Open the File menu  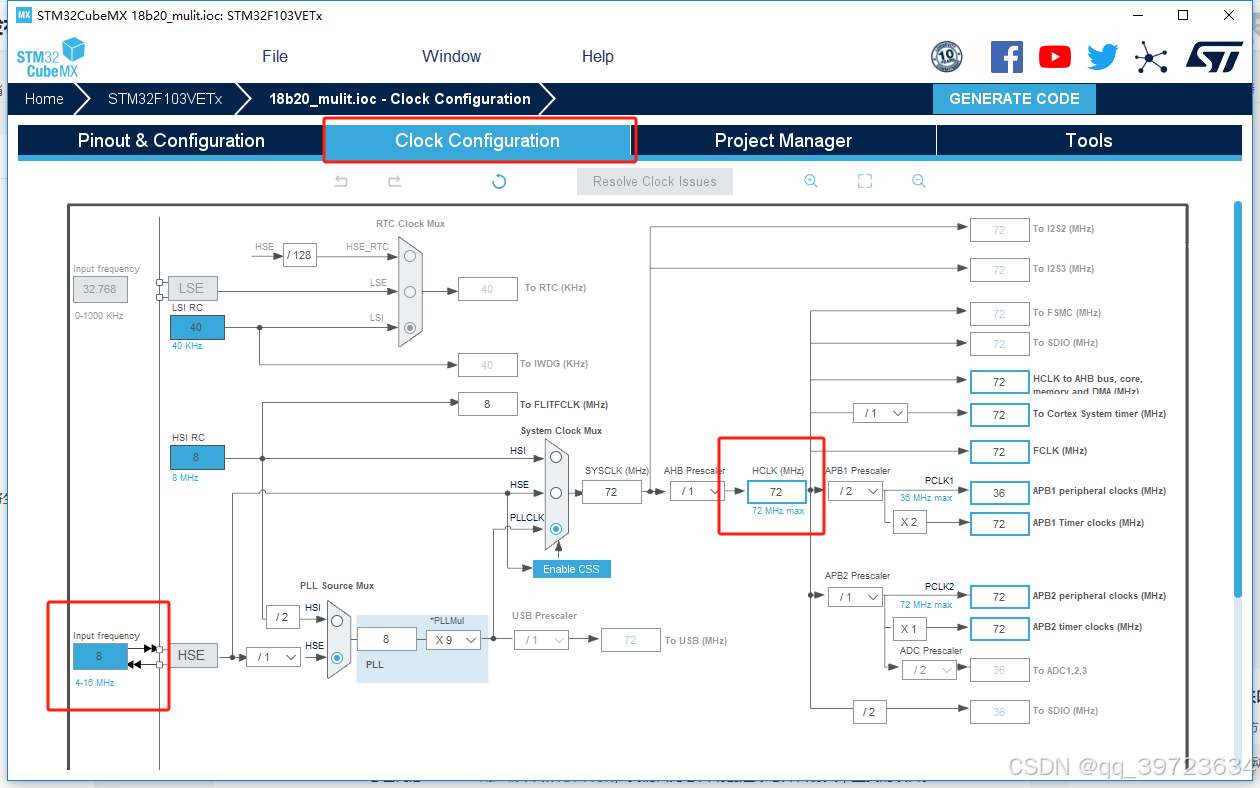pos(275,56)
